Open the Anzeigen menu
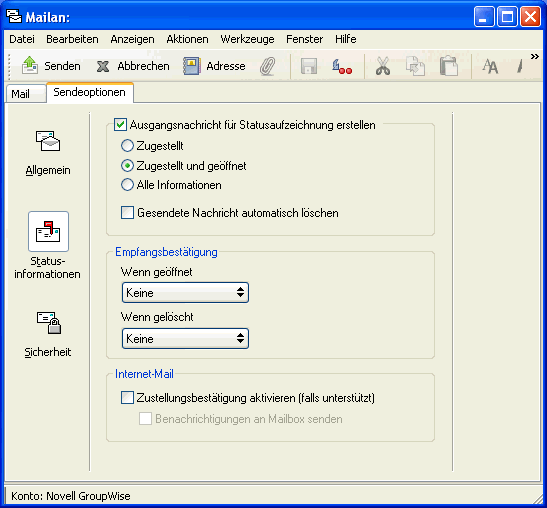The image size is (547, 508). pyautogui.click(x=132, y=39)
